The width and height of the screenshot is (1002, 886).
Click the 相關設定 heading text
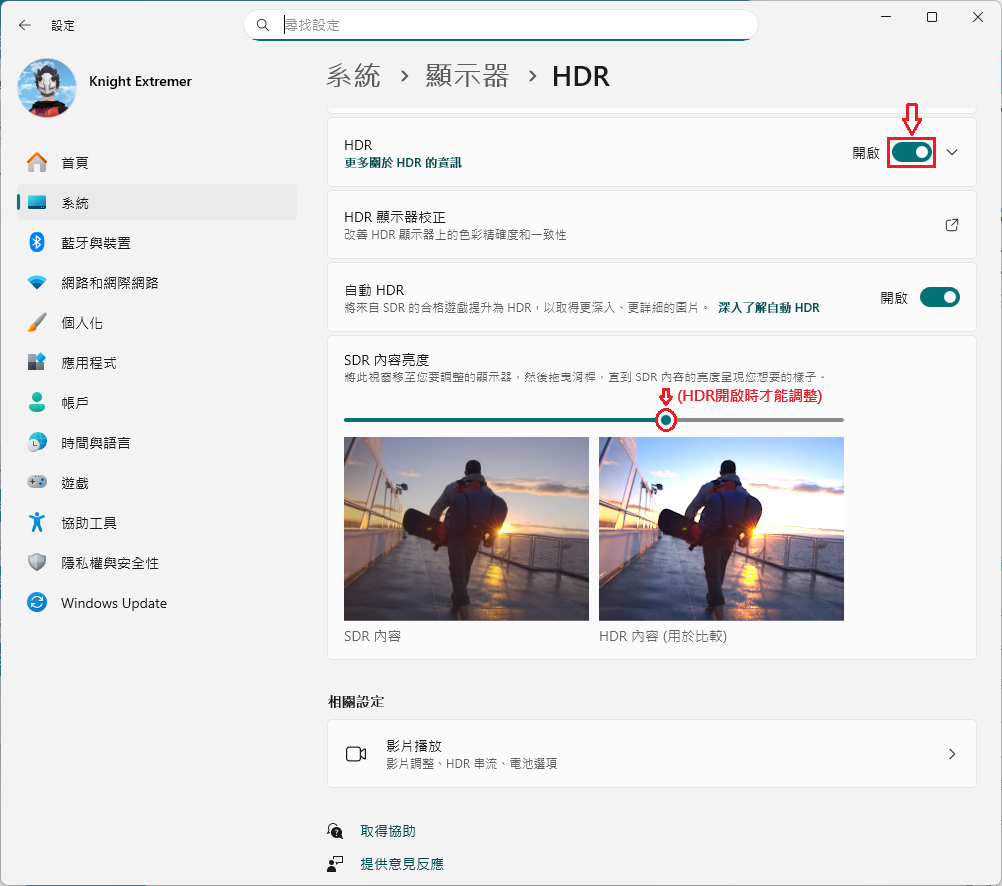coord(356,702)
